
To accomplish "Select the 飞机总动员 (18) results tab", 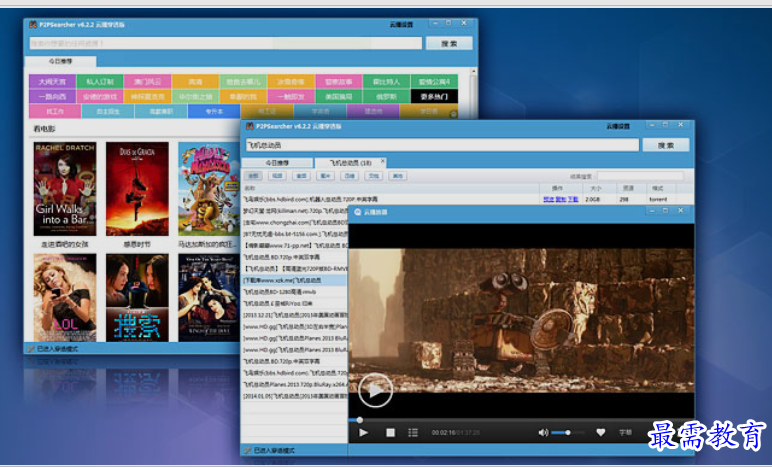I will [x=345, y=162].
